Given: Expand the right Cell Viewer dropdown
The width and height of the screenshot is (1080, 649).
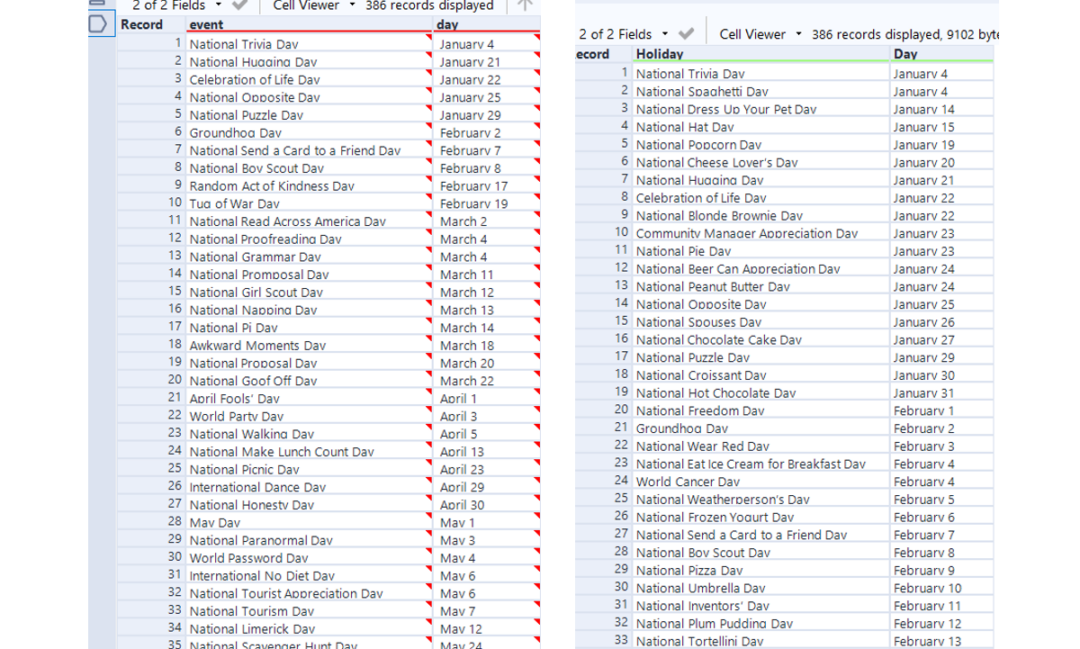Looking at the screenshot, I should coord(798,34).
